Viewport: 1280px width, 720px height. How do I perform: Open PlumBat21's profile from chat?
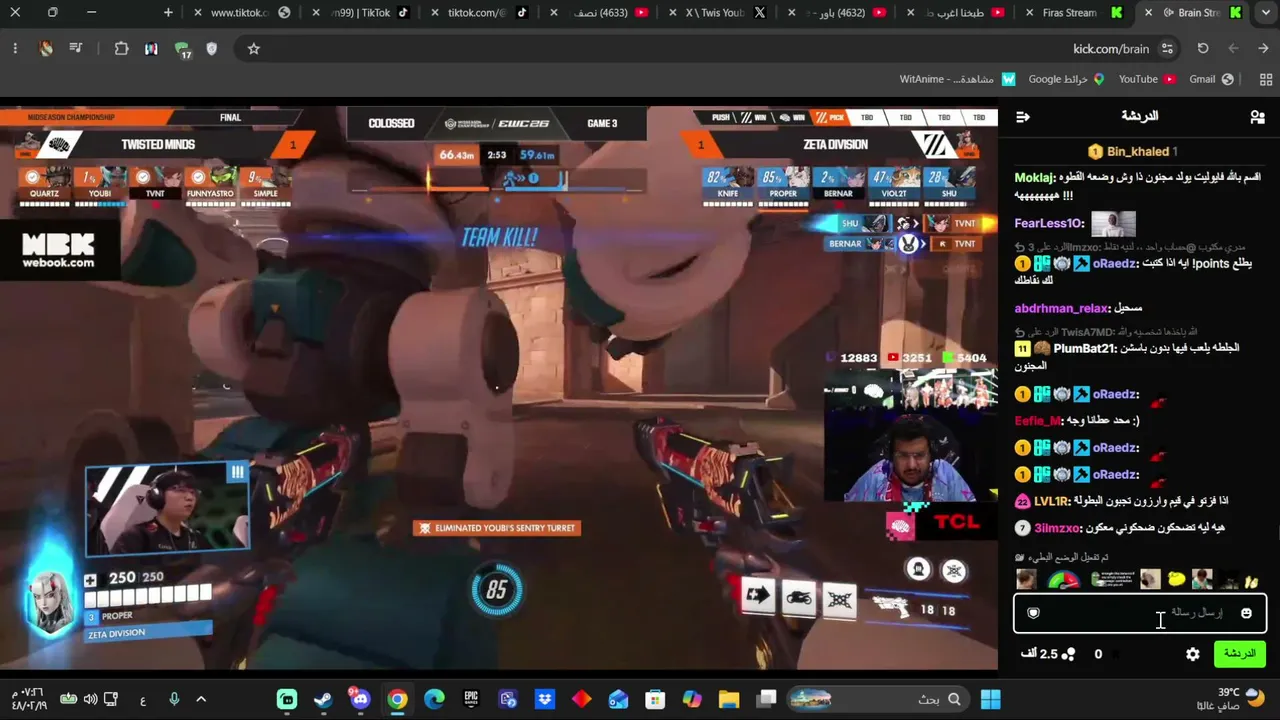(1083, 348)
